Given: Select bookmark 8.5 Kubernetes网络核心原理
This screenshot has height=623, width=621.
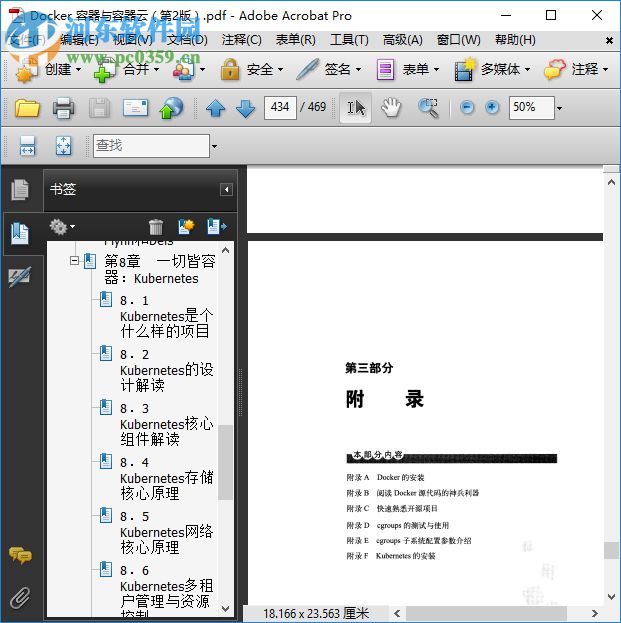Looking at the screenshot, I should tap(166, 532).
